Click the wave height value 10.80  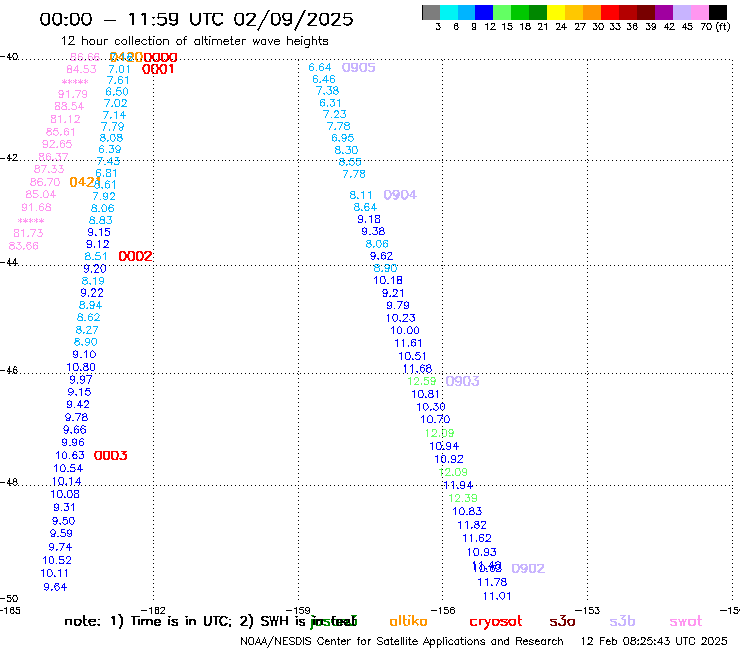(x=81, y=368)
